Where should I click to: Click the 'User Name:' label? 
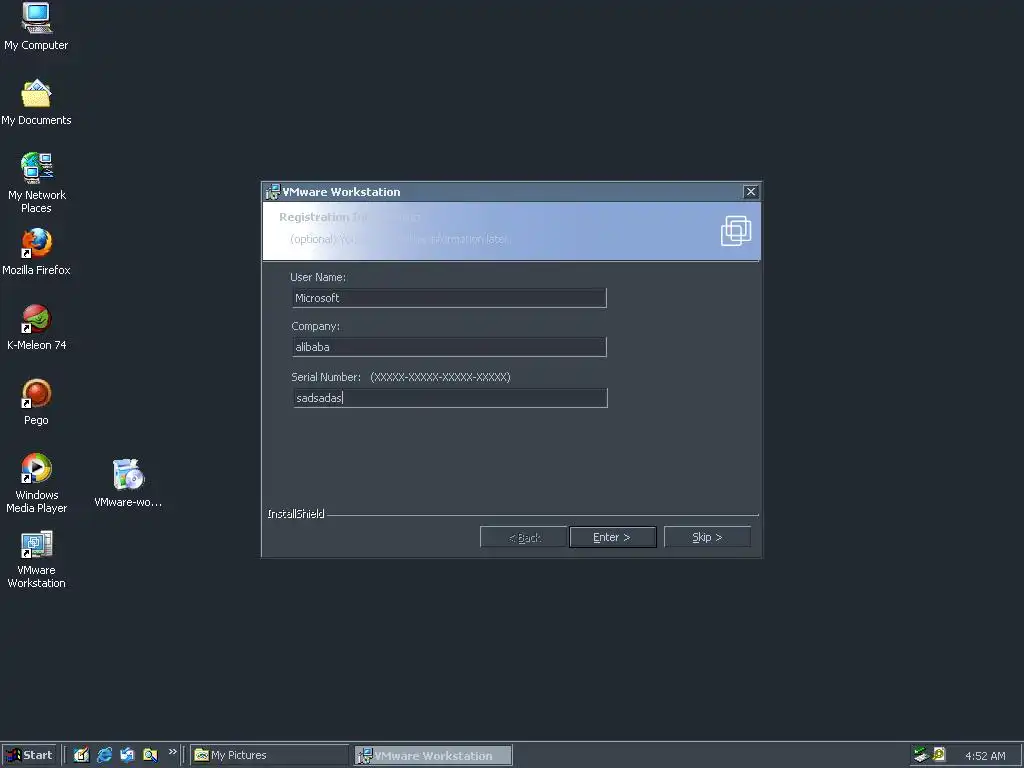[318, 277]
